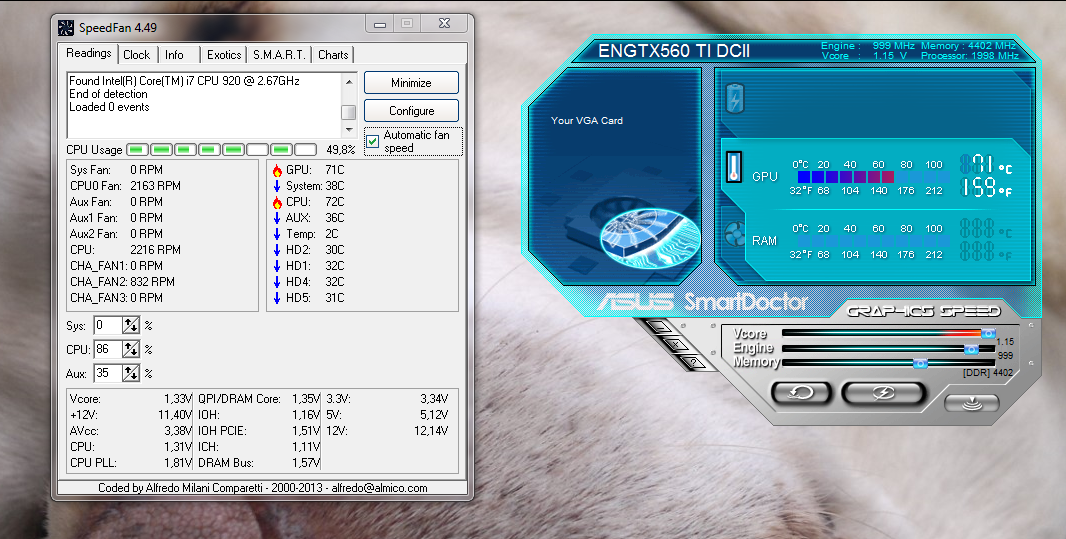Viewport: 1066px width, 539px height.
Task: Click the log box scroll-down arrow
Action: point(349,129)
